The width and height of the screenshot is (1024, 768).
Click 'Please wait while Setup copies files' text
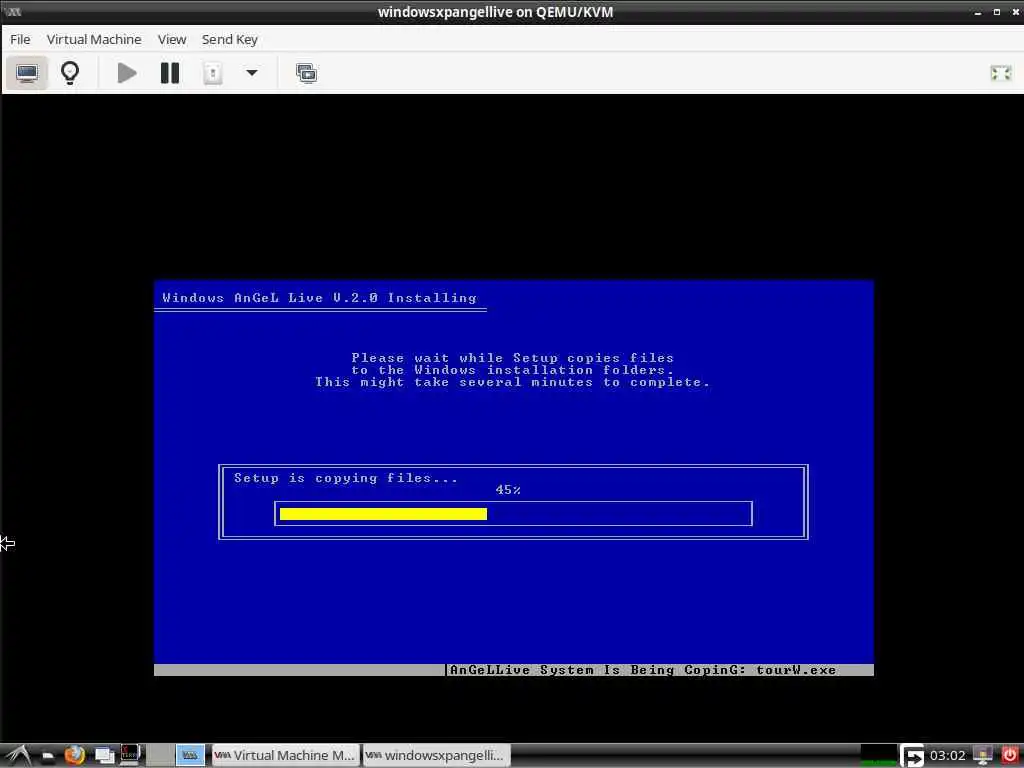[x=513, y=358]
